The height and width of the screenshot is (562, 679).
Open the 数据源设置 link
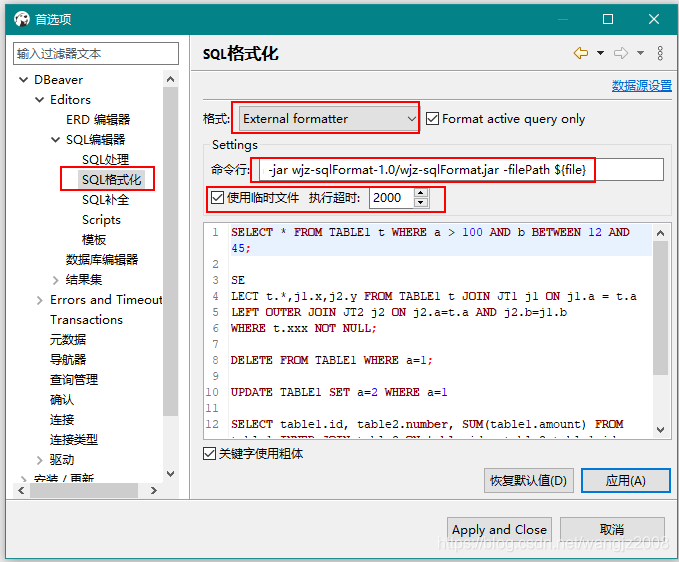641,86
